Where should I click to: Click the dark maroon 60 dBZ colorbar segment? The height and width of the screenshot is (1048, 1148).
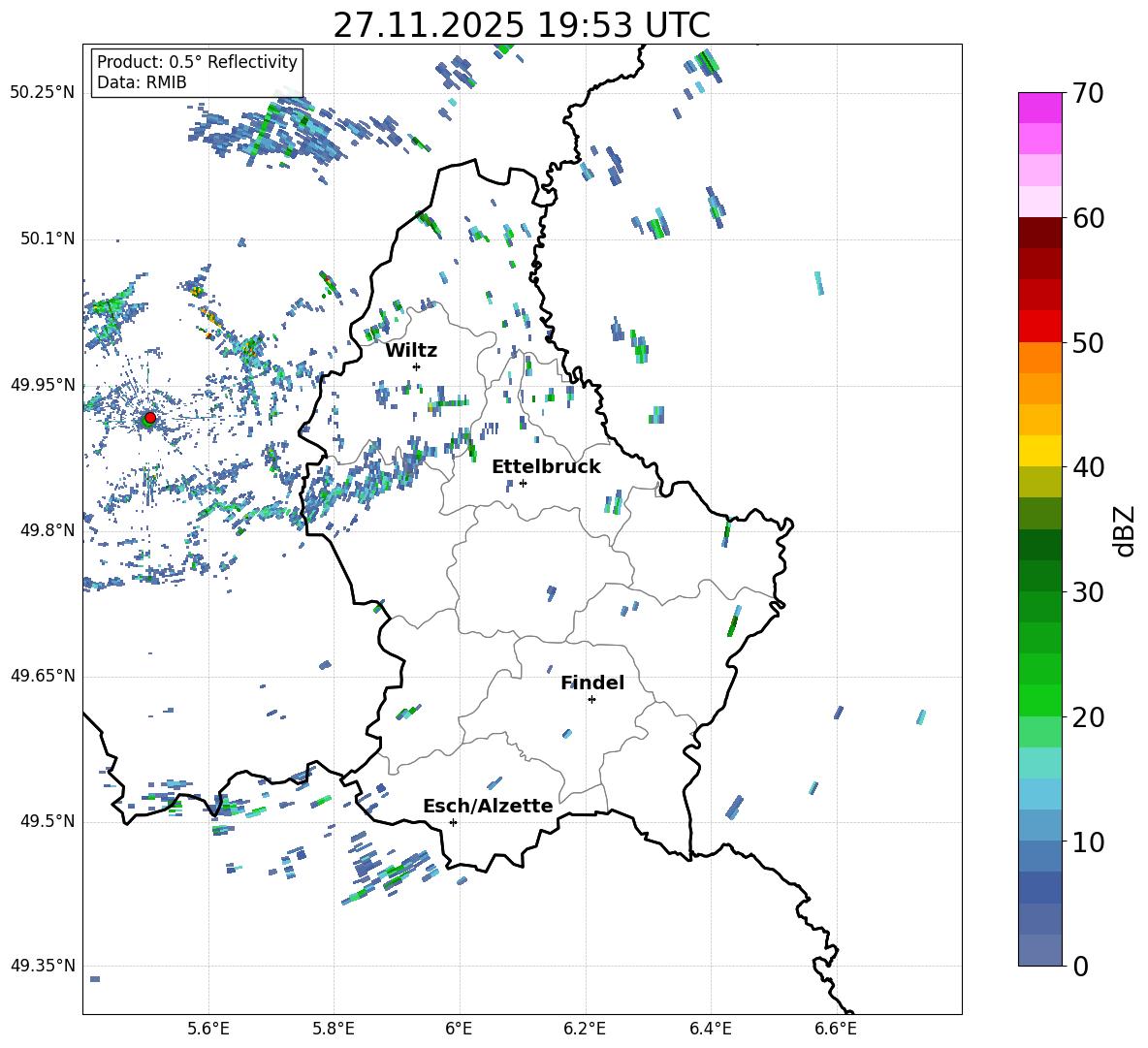1039,233
